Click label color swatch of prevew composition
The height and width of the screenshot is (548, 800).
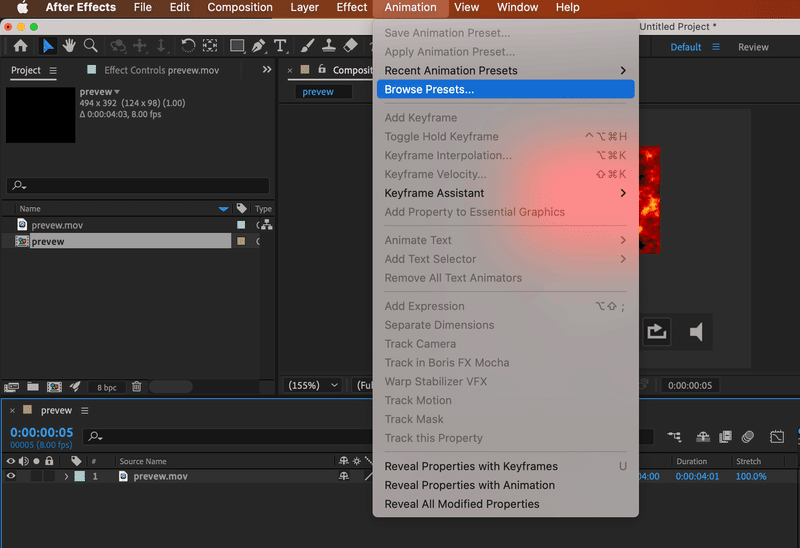coord(241,241)
